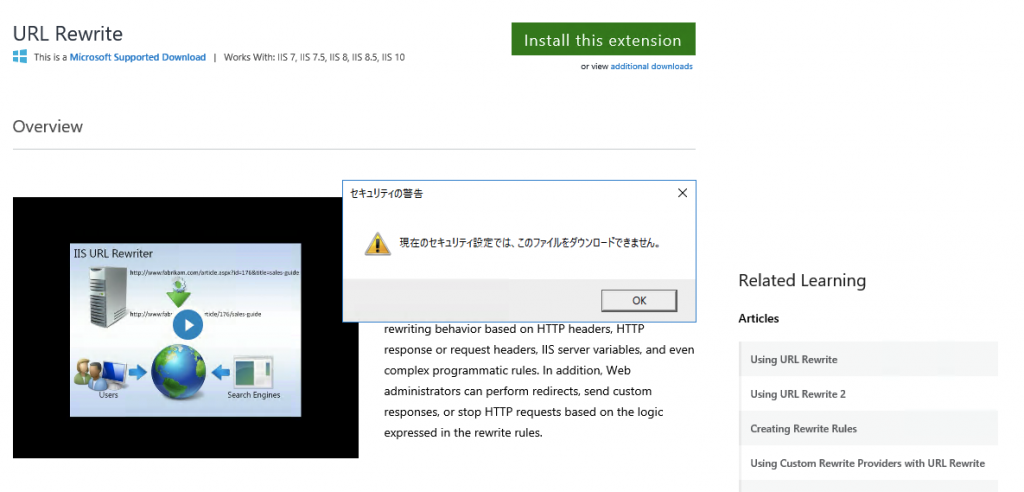The width and height of the screenshot is (1024, 492).
Task: Open the additional downloads link
Action: [x=651, y=67]
